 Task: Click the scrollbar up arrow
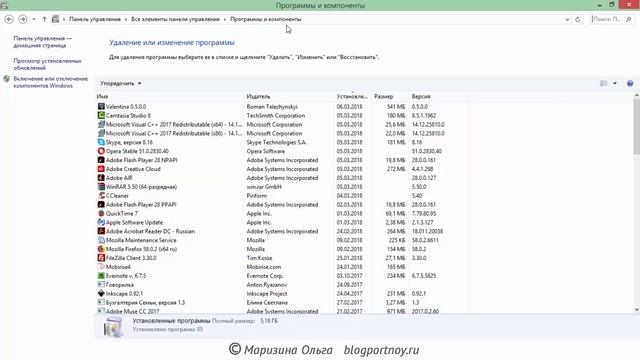pos(636,95)
